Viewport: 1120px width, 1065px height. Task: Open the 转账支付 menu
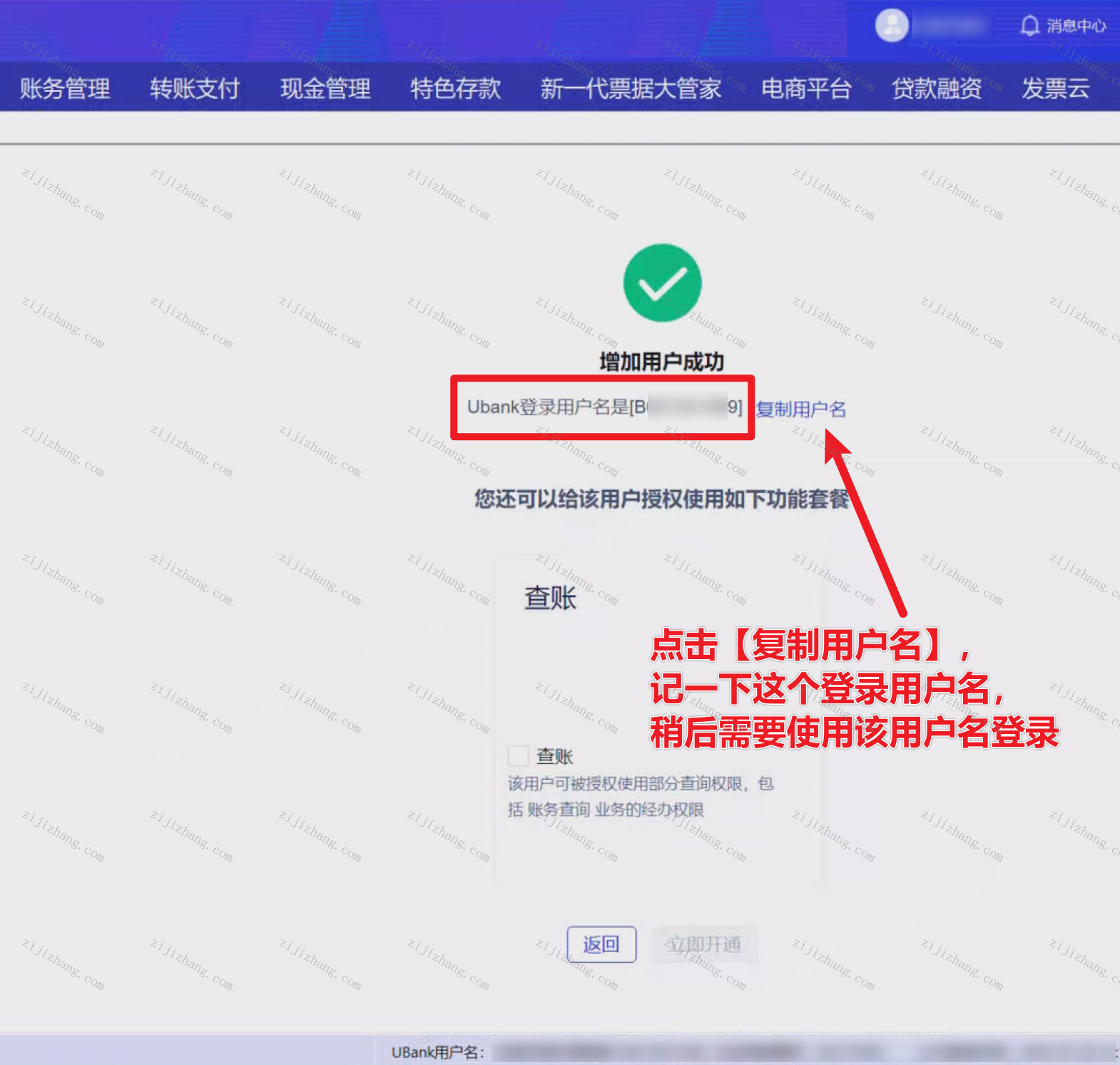(x=195, y=88)
